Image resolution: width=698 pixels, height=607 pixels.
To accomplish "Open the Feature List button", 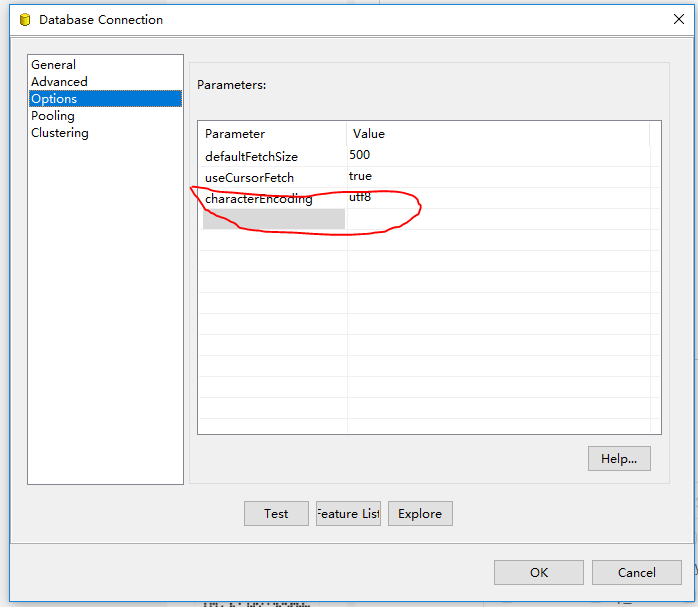I will click(348, 514).
